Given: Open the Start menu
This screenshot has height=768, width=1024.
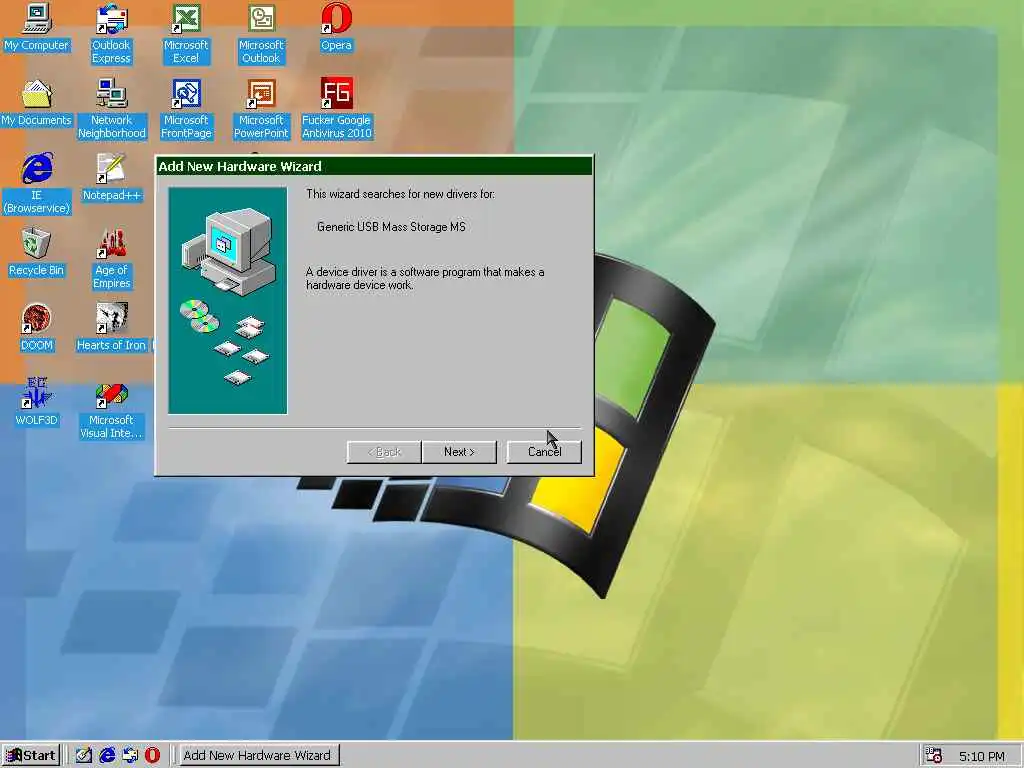Looking at the screenshot, I should tap(31, 756).
